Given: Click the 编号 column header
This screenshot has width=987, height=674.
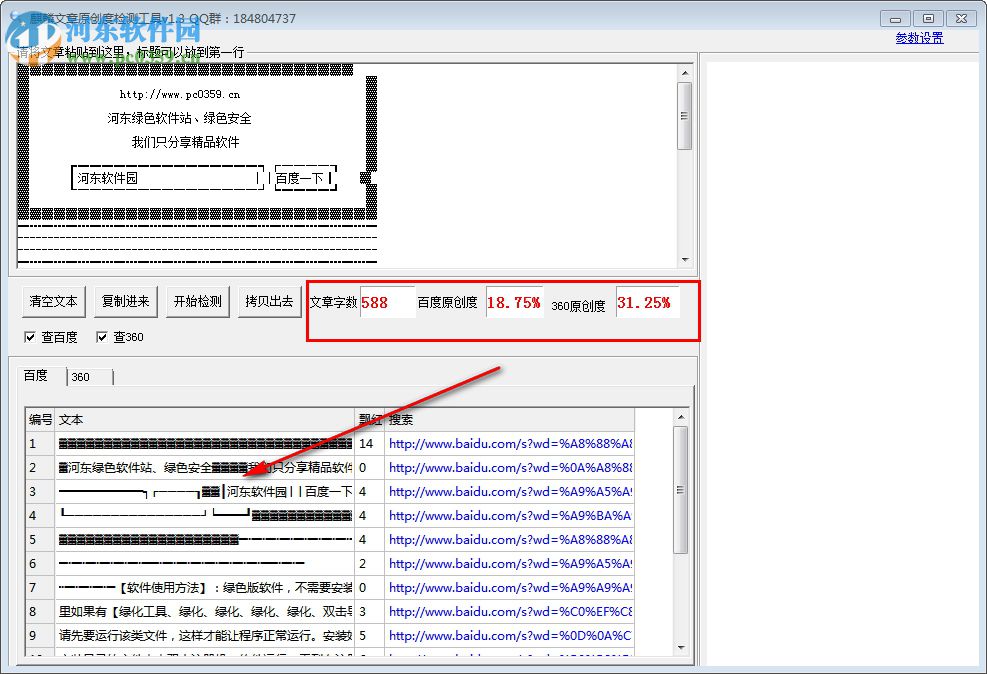Looking at the screenshot, I should (x=40, y=420).
